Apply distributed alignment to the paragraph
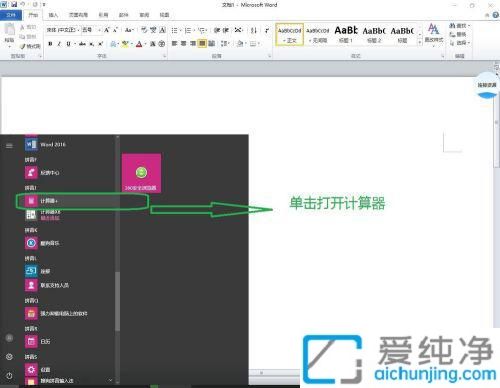Image resolution: width=500 pixels, height=388 pixels. point(211,43)
